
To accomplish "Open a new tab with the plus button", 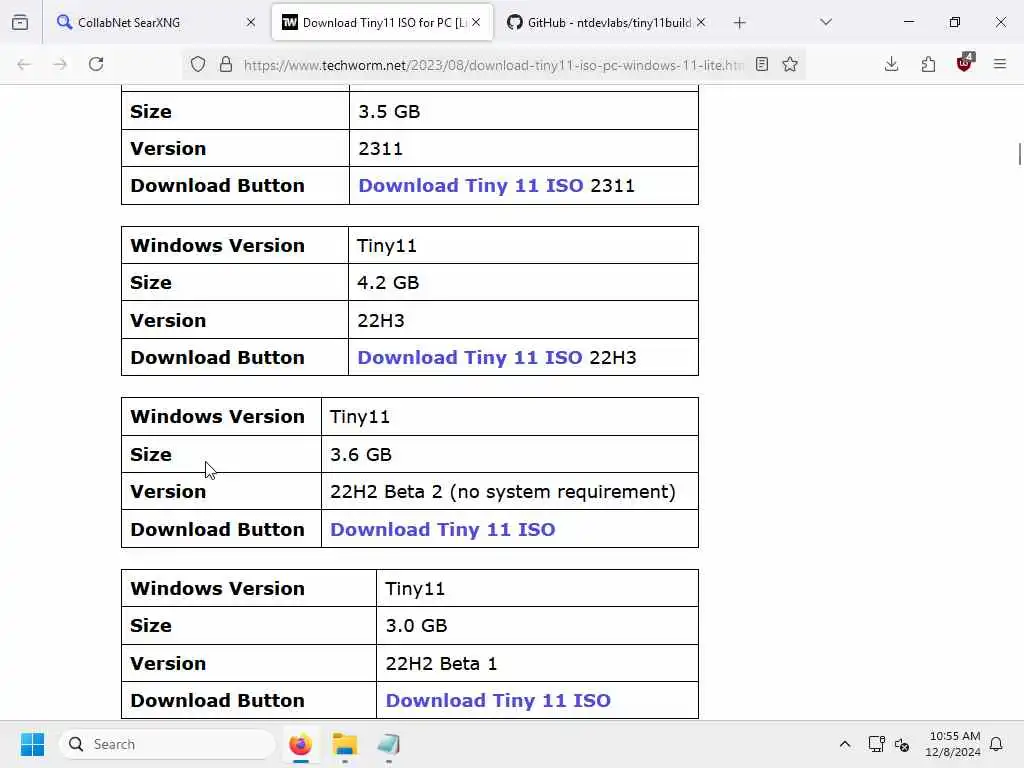I will 739,23.
